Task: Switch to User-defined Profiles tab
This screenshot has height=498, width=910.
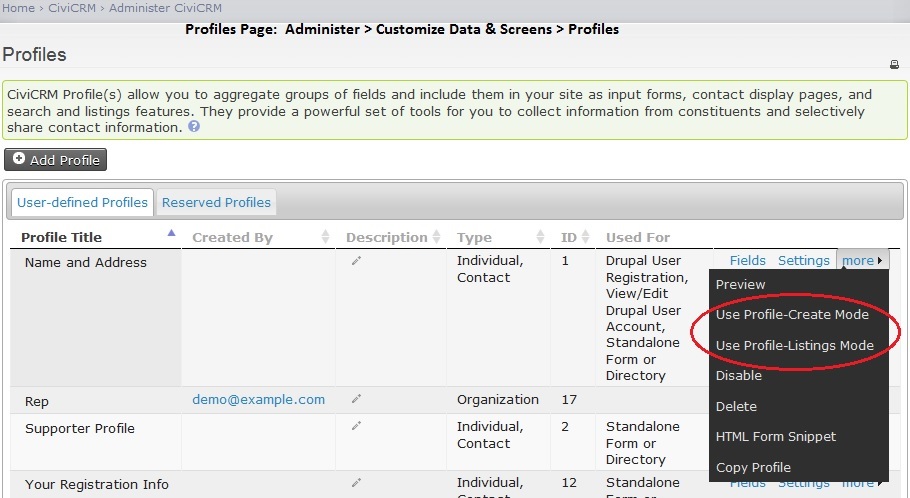Action: pyautogui.click(x=82, y=202)
